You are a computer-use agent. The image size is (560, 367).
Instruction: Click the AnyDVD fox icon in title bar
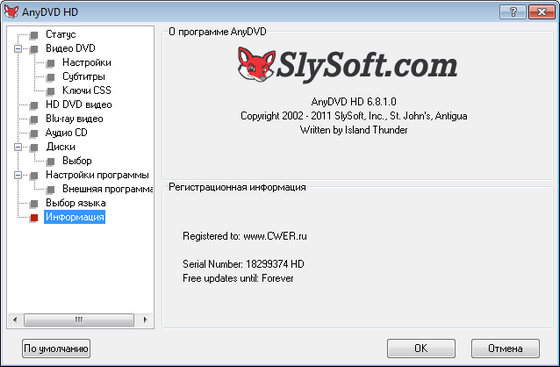pyautogui.click(x=11, y=12)
